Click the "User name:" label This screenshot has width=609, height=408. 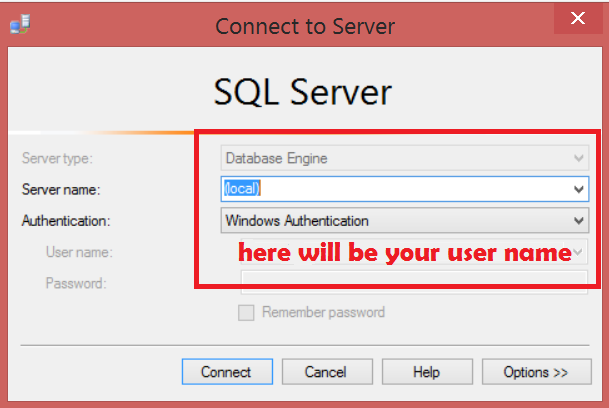click(x=79, y=252)
